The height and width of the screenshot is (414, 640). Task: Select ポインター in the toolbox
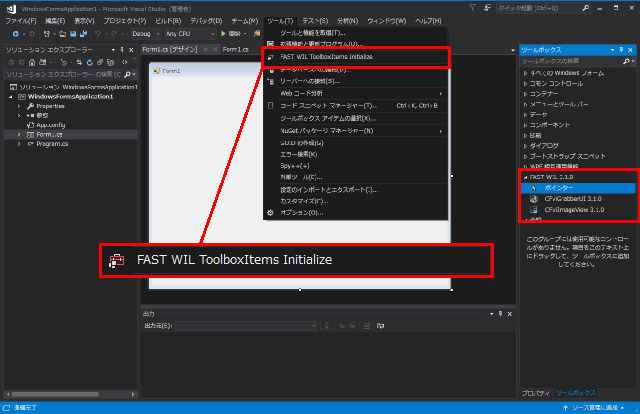coord(578,188)
